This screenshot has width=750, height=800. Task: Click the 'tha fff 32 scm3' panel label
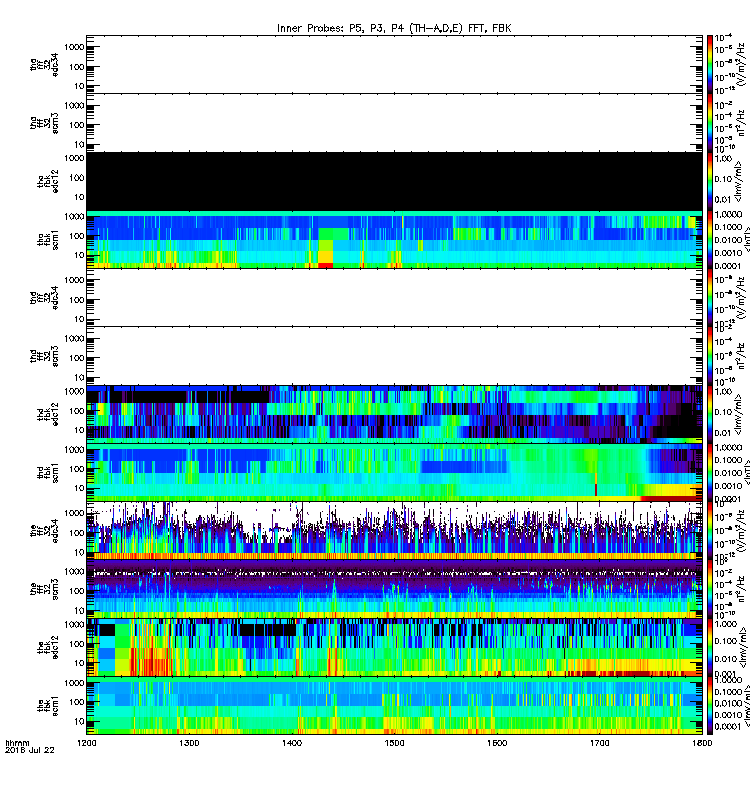(44, 123)
